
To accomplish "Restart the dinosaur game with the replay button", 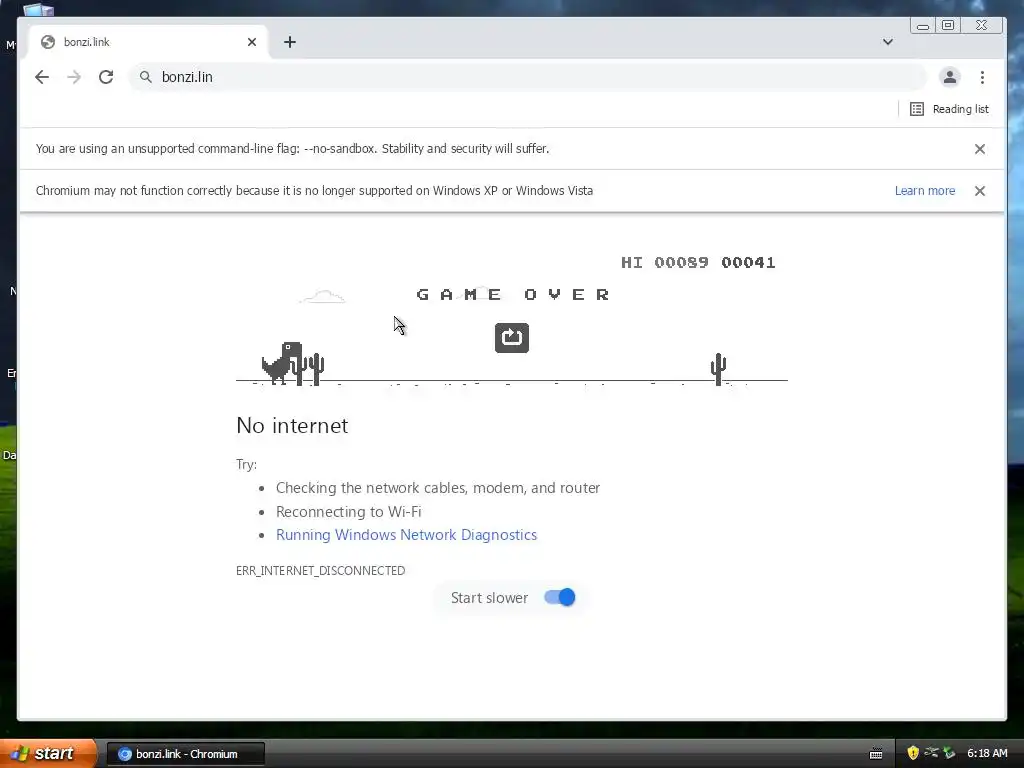I will [512, 338].
